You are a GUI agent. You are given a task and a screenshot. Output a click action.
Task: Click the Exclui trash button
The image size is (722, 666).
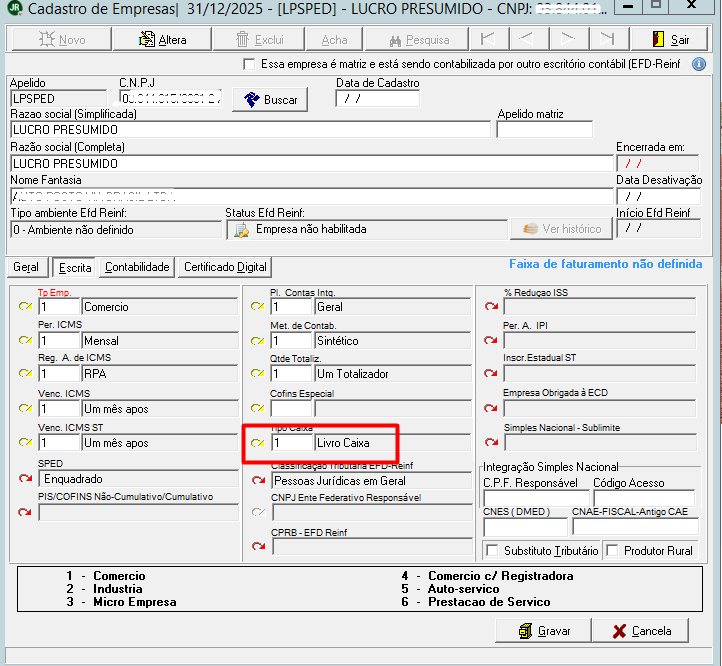click(259, 39)
